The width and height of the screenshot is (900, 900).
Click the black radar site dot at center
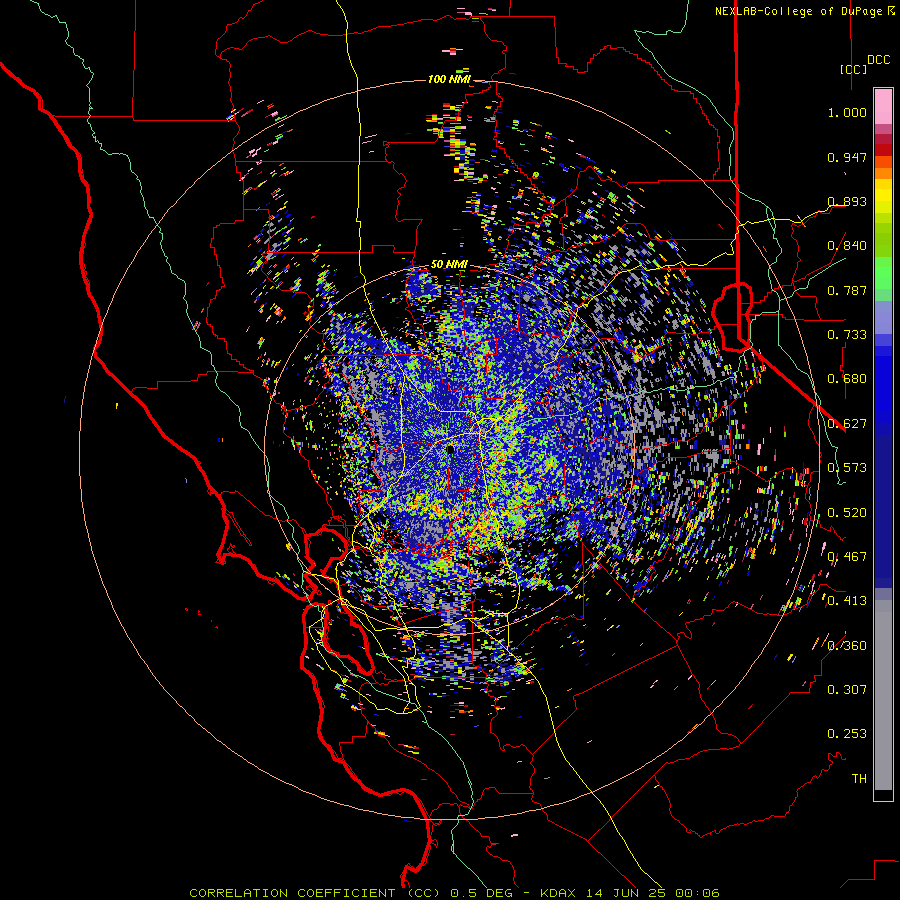(x=450, y=449)
